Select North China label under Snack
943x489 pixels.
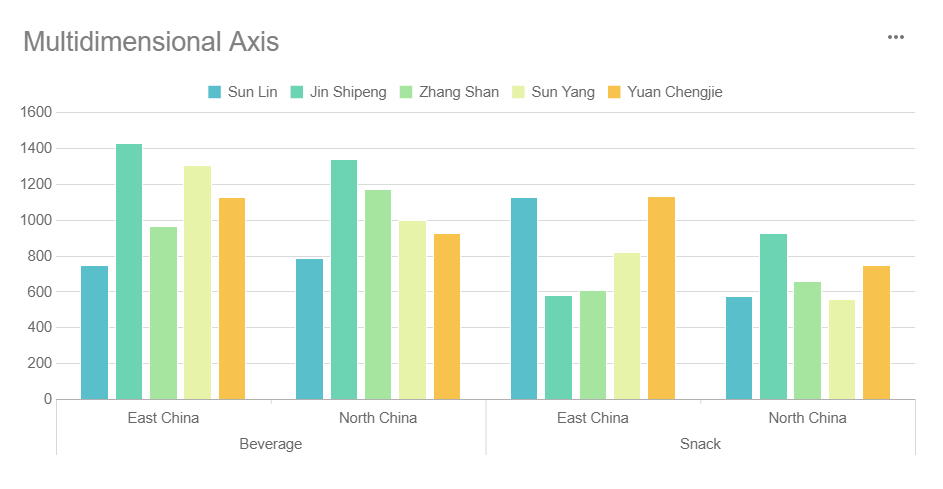[x=807, y=417]
